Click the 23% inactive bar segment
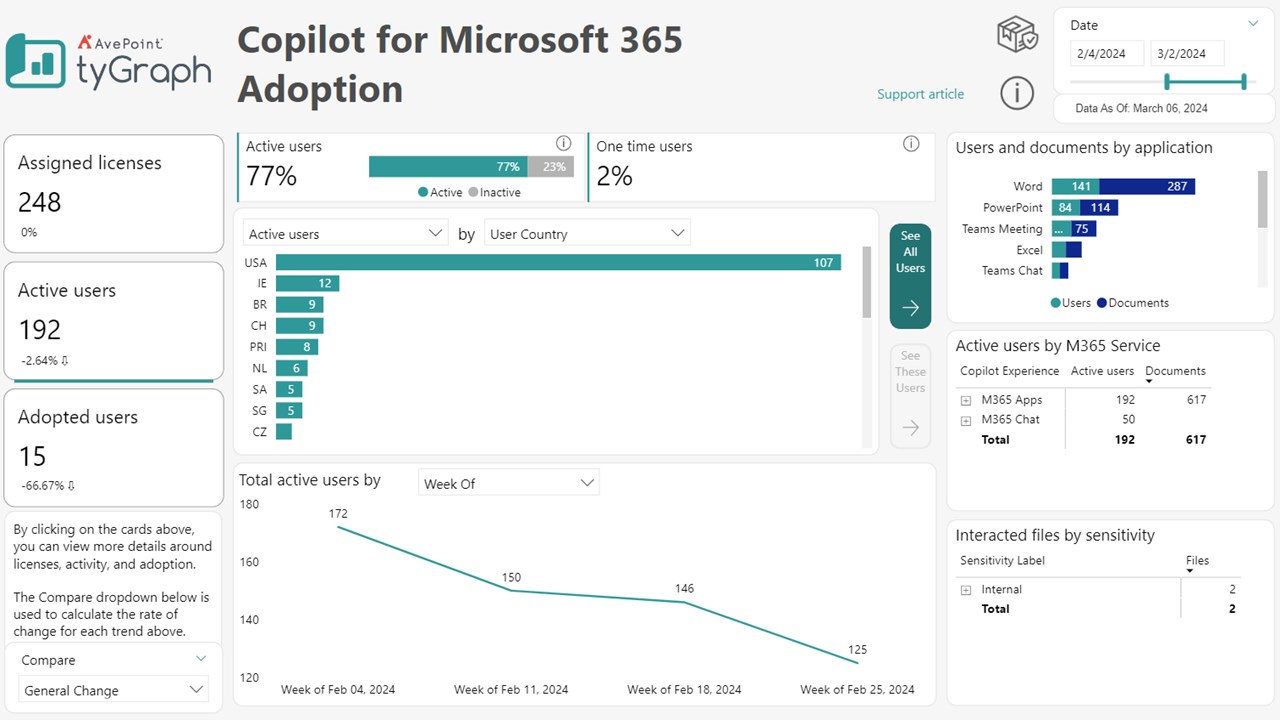The height and width of the screenshot is (720, 1280). (x=551, y=167)
